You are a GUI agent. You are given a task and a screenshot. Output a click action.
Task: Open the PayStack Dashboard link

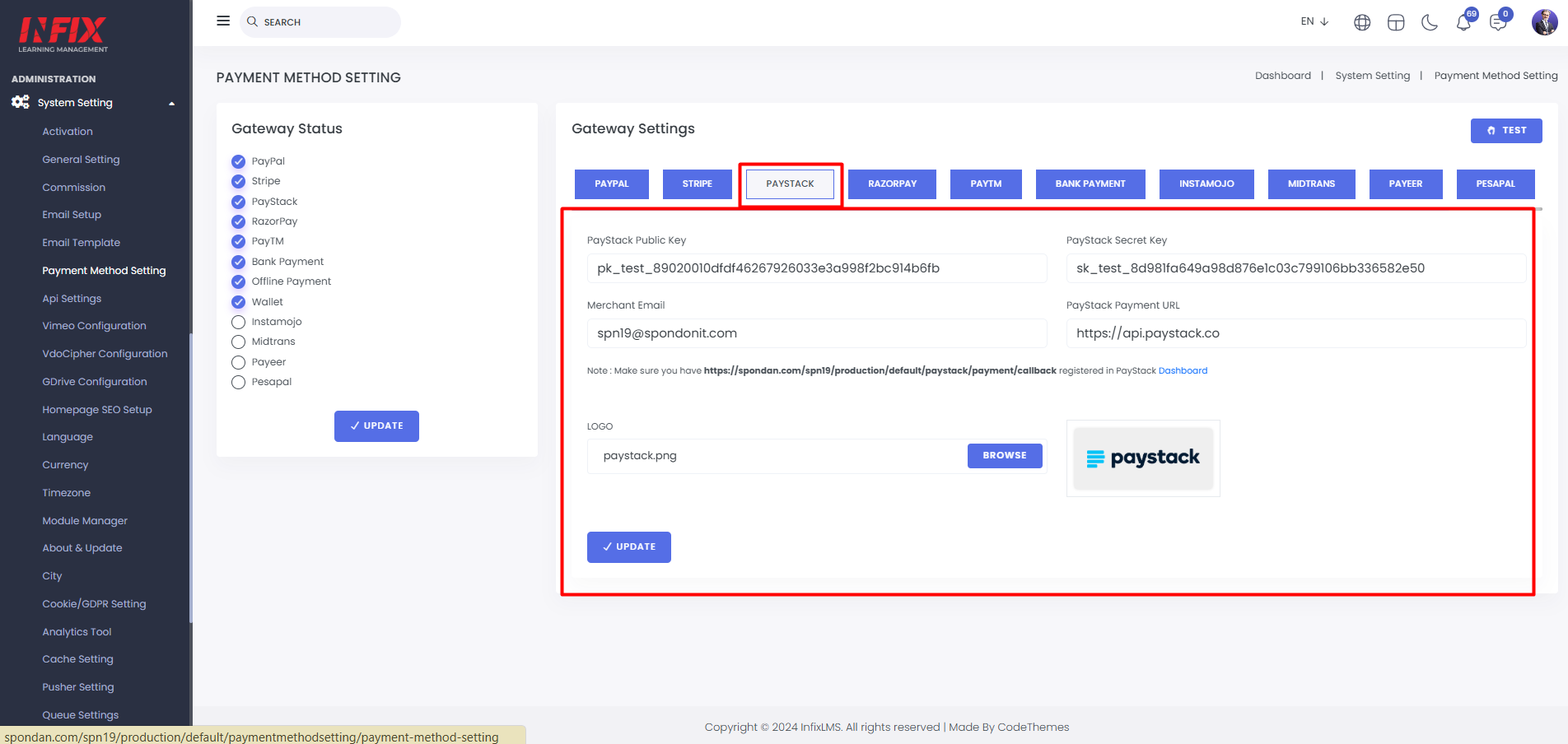point(1183,370)
